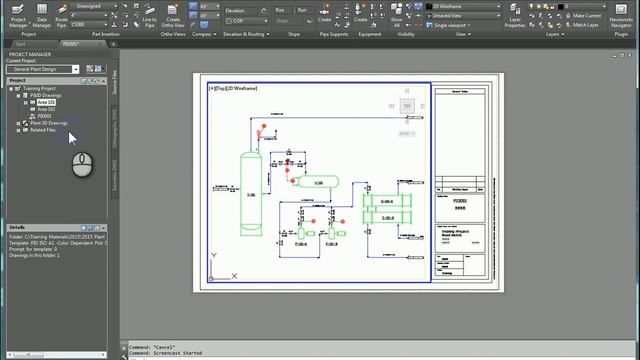Open the Orthographic DWG side tab
Viewport: 640px width, 360px height.
click(115, 129)
